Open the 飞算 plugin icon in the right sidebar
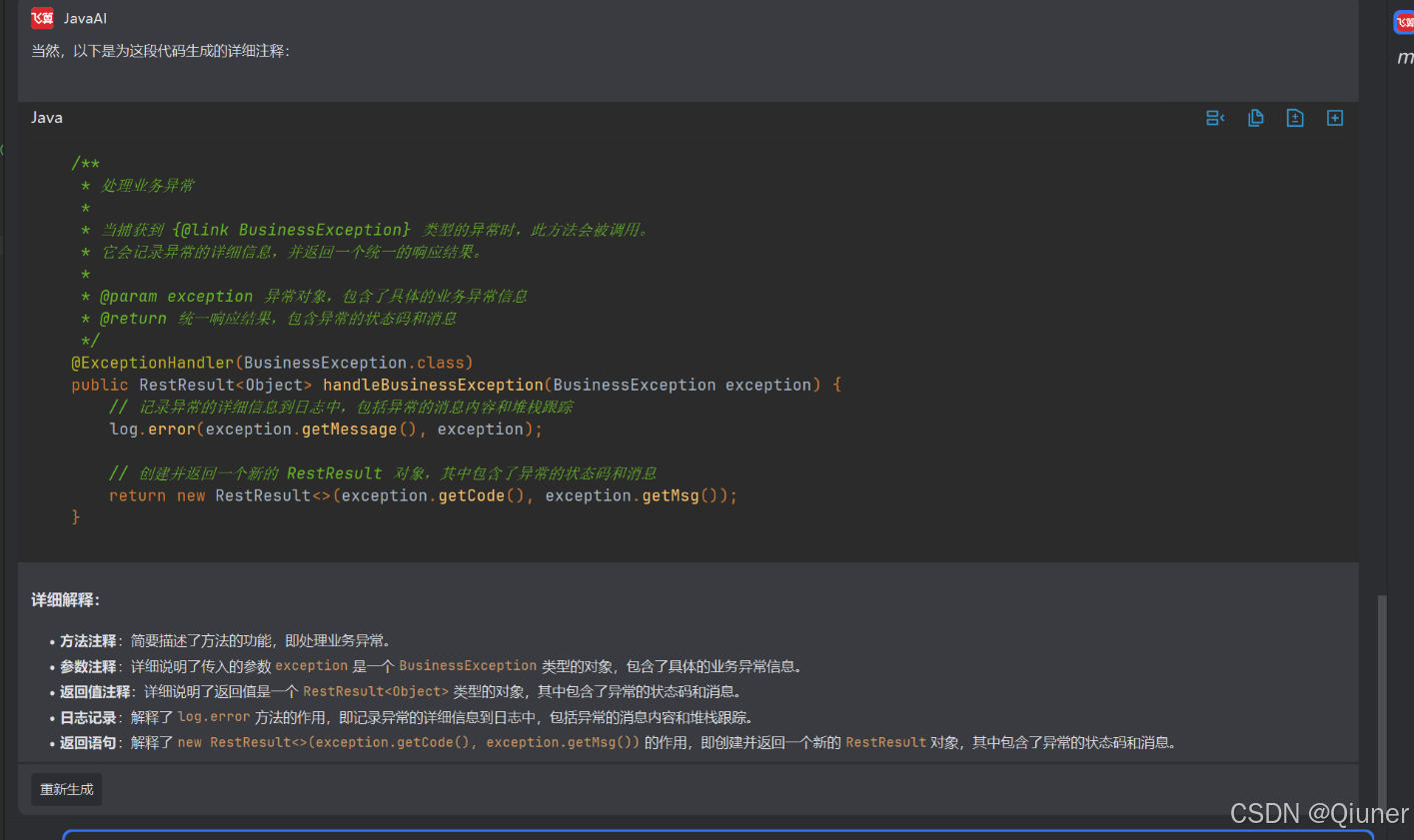Viewport: 1414px width, 840px height. [1403, 20]
